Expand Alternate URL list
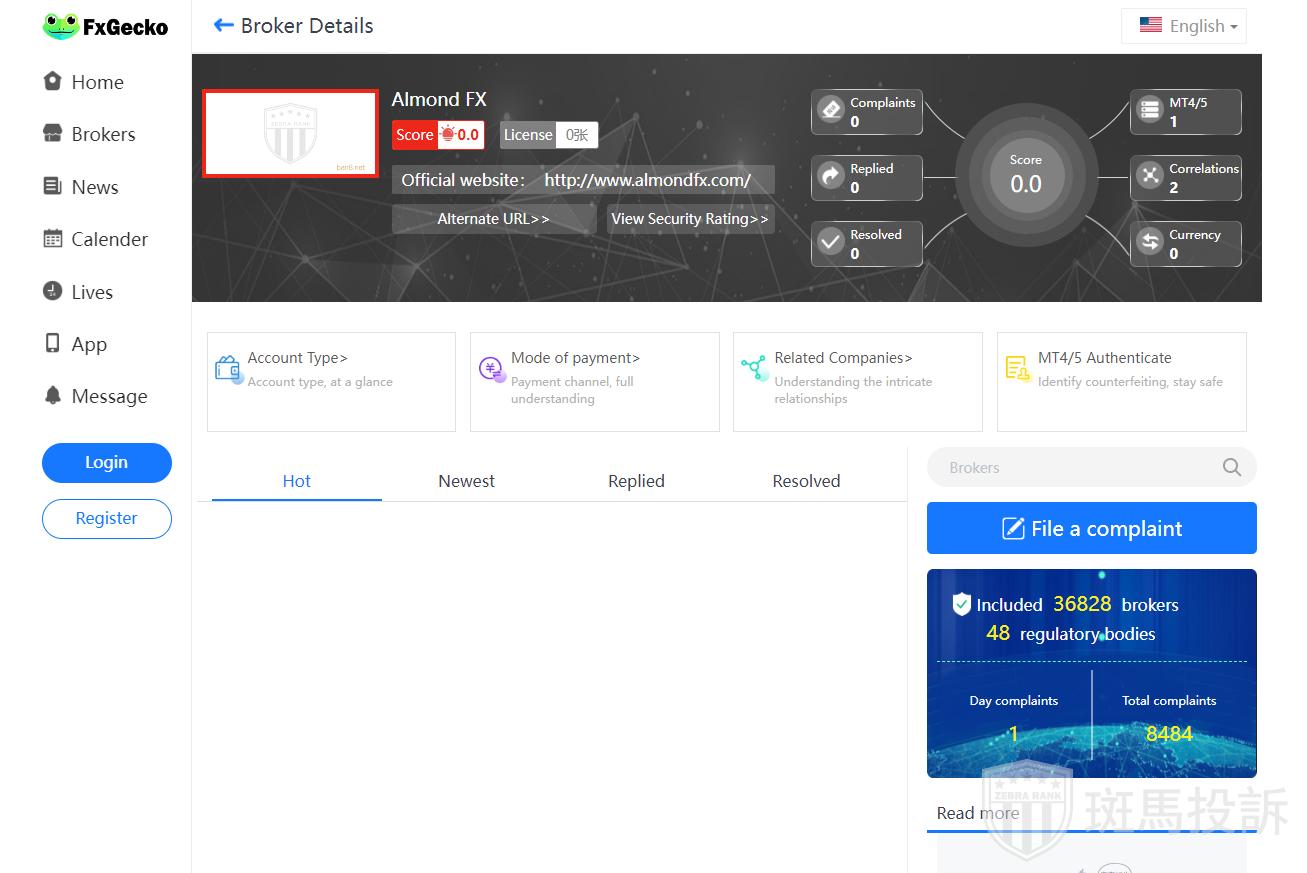This screenshot has height=873, width=1307. coord(494,219)
